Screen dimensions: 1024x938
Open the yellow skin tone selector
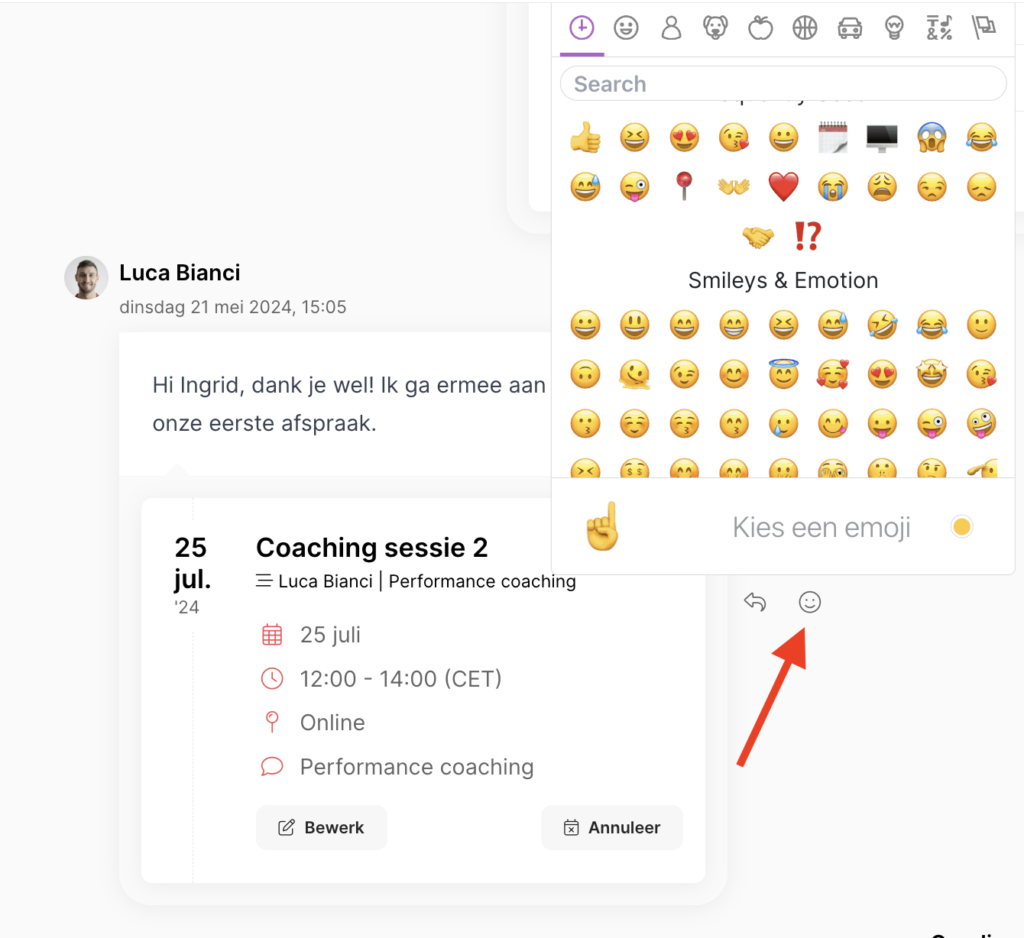click(962, 526)
